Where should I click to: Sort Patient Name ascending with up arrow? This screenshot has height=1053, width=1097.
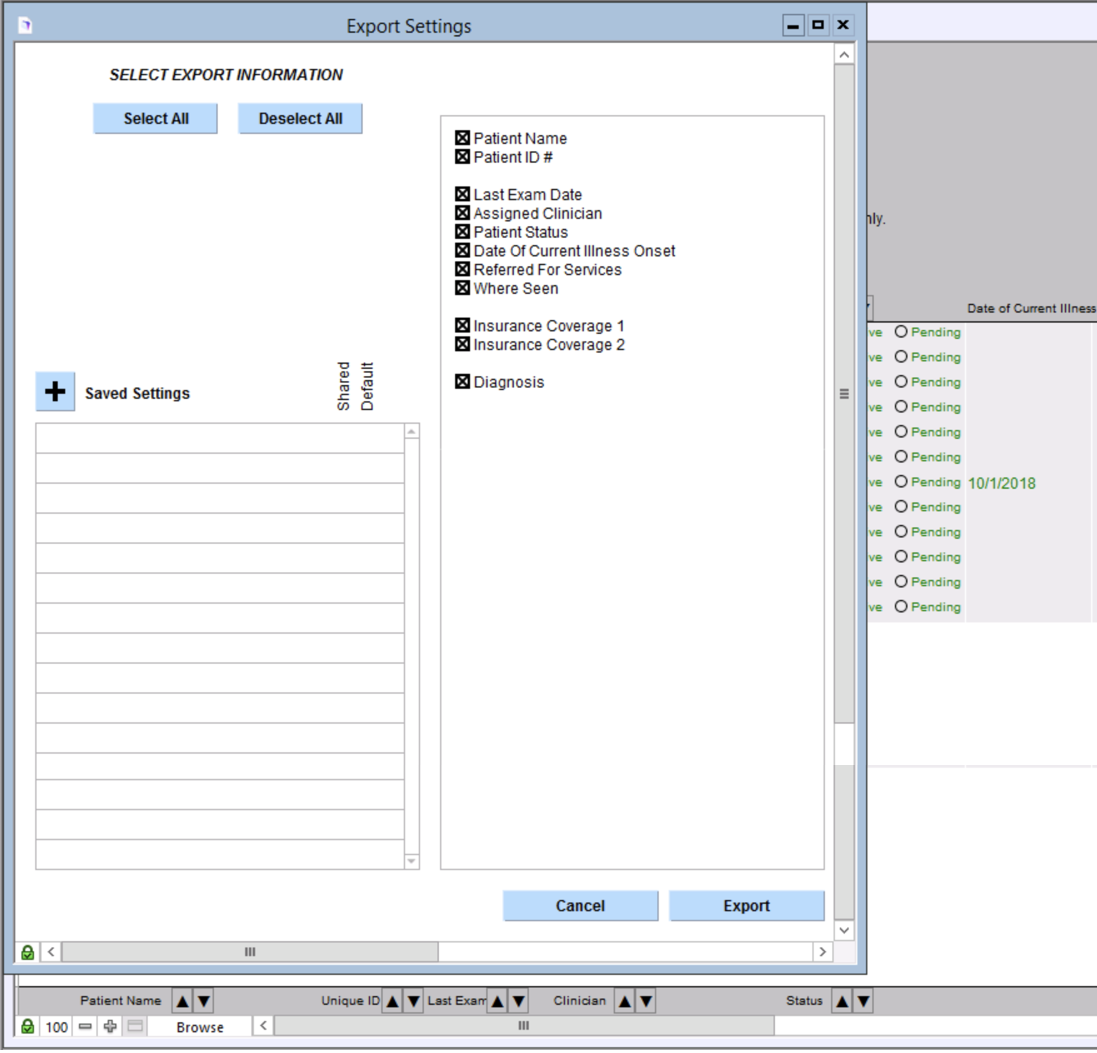(x=182, y=1001)
